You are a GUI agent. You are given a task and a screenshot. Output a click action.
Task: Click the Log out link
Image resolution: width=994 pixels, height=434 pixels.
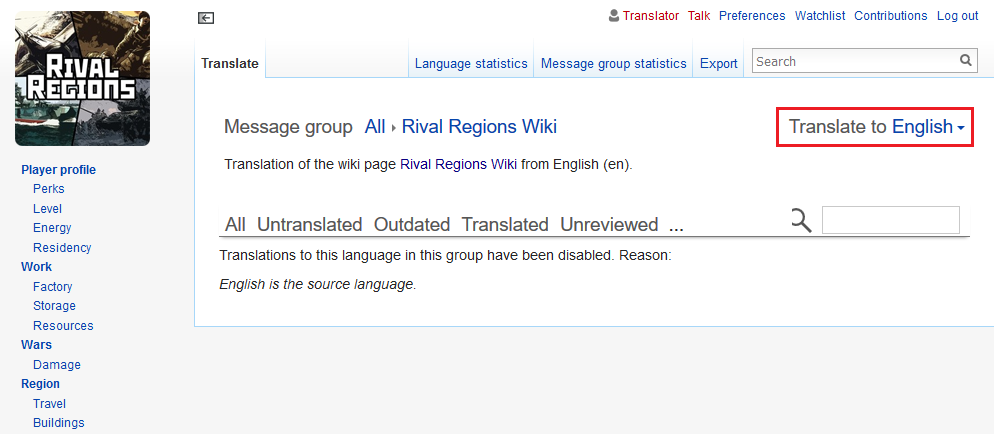957,16
